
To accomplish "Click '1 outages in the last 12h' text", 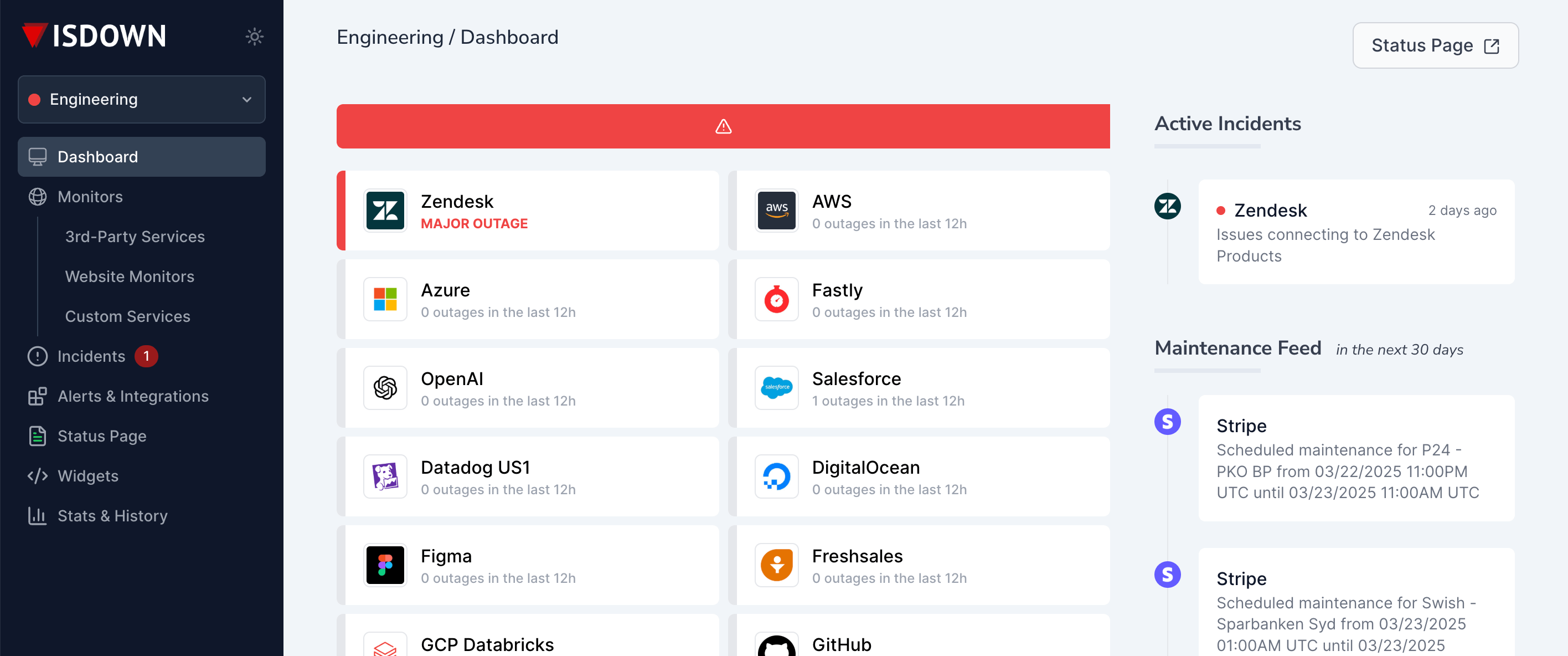I will [888, 401].
